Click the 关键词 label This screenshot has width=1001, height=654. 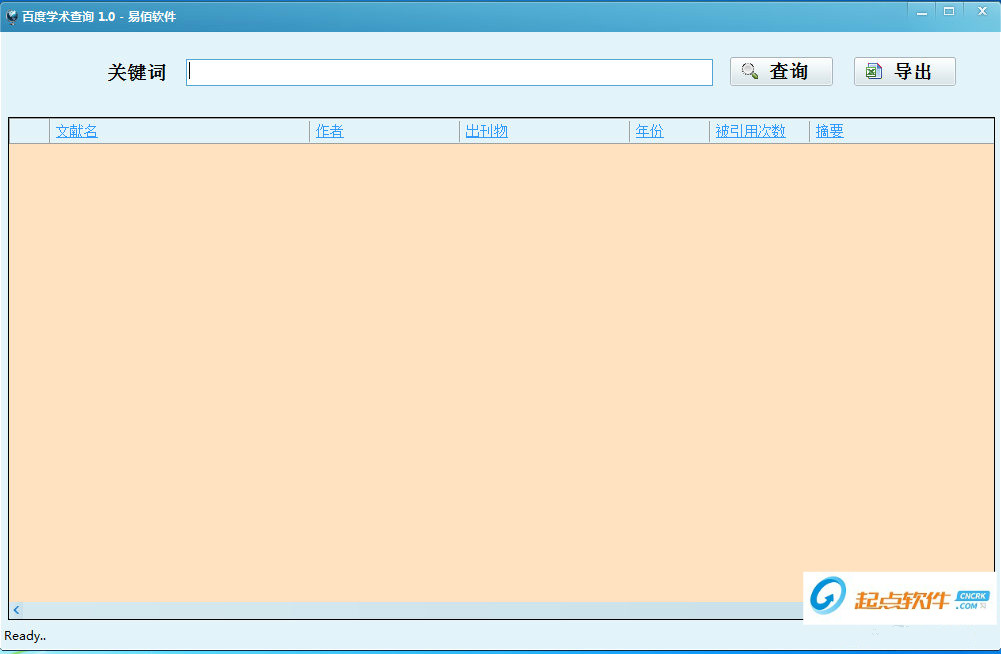[x=137, y=72]
